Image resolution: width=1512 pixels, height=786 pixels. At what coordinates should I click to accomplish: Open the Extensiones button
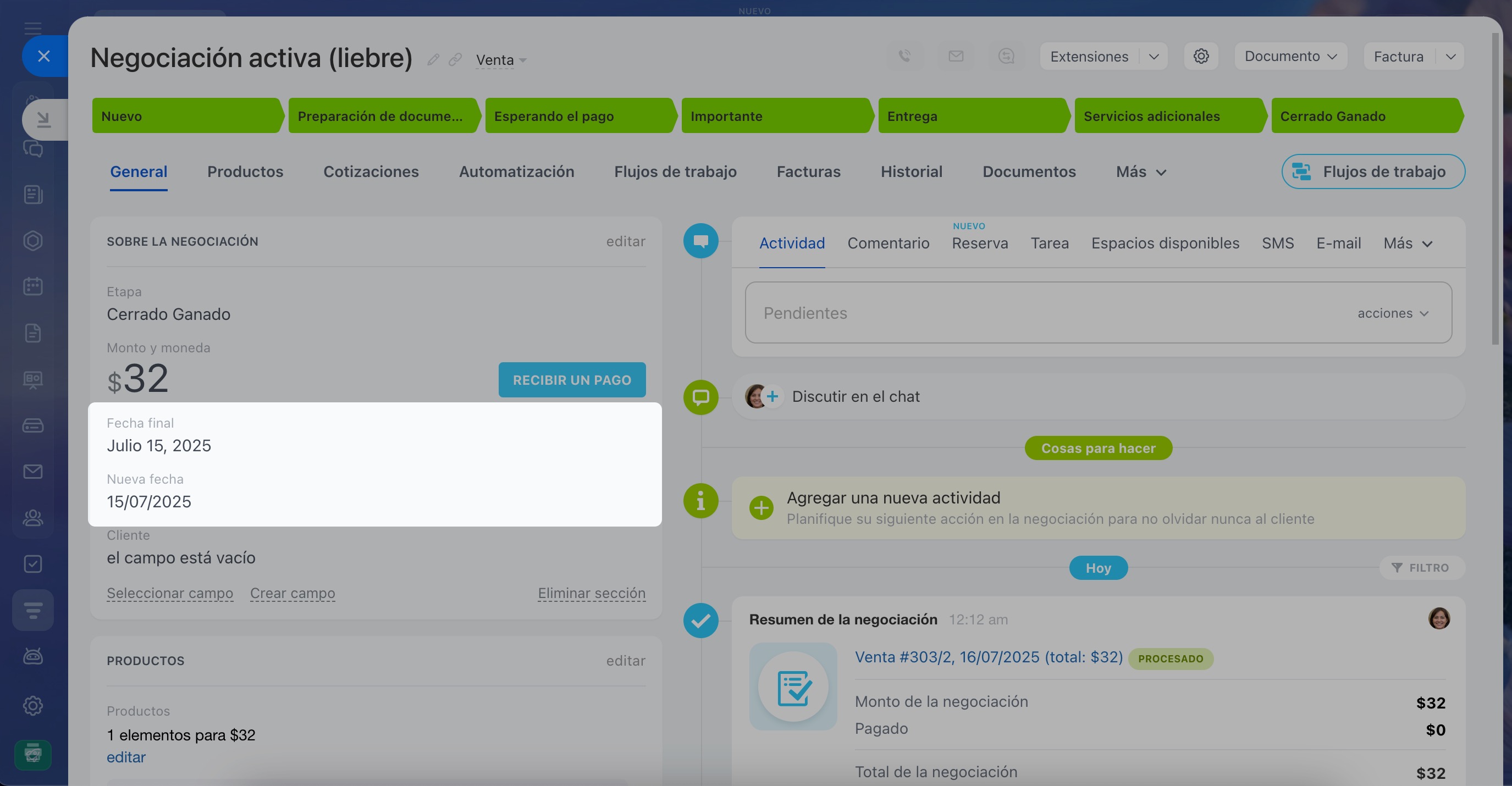point(1089,56)
